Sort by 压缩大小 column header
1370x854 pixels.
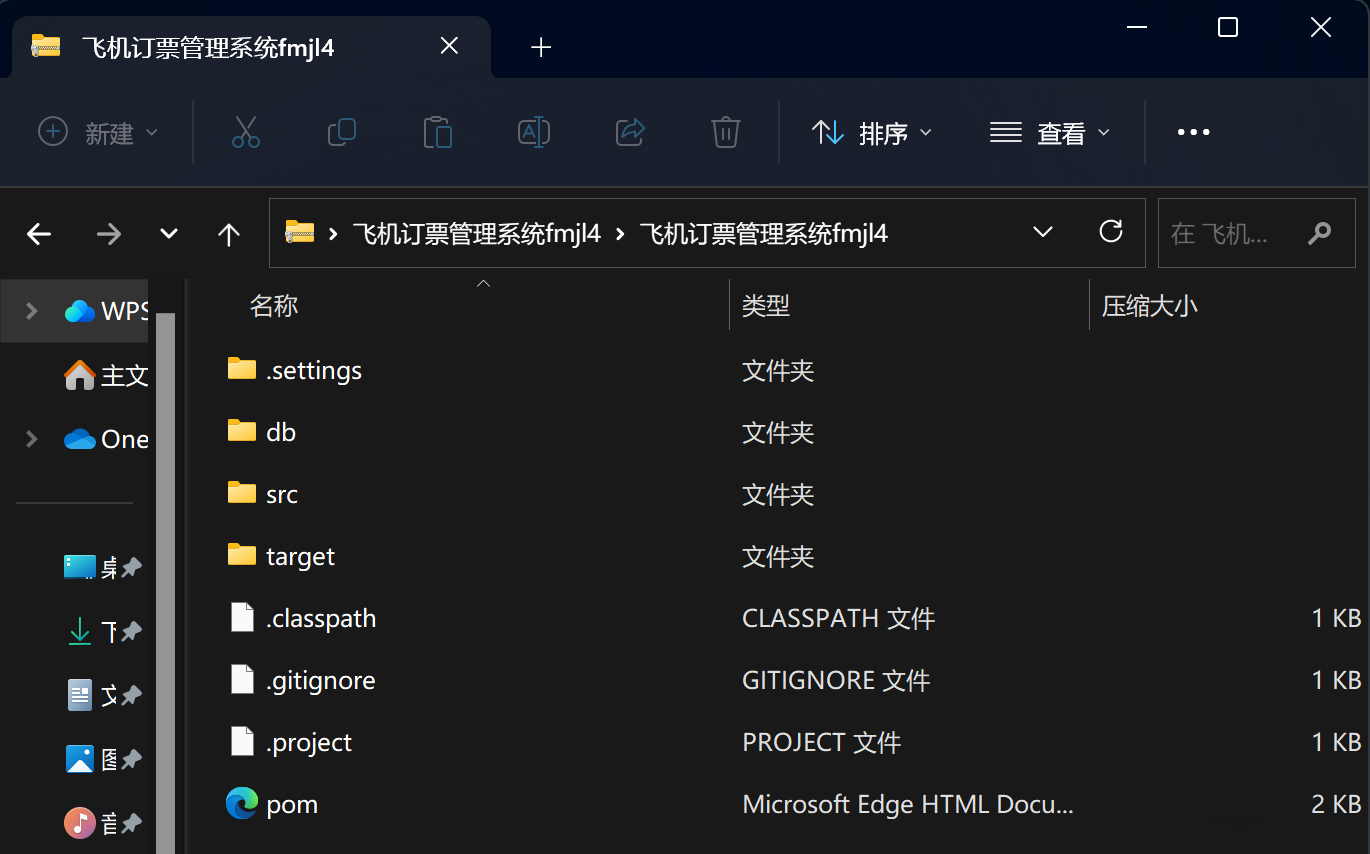point(1150,306)
